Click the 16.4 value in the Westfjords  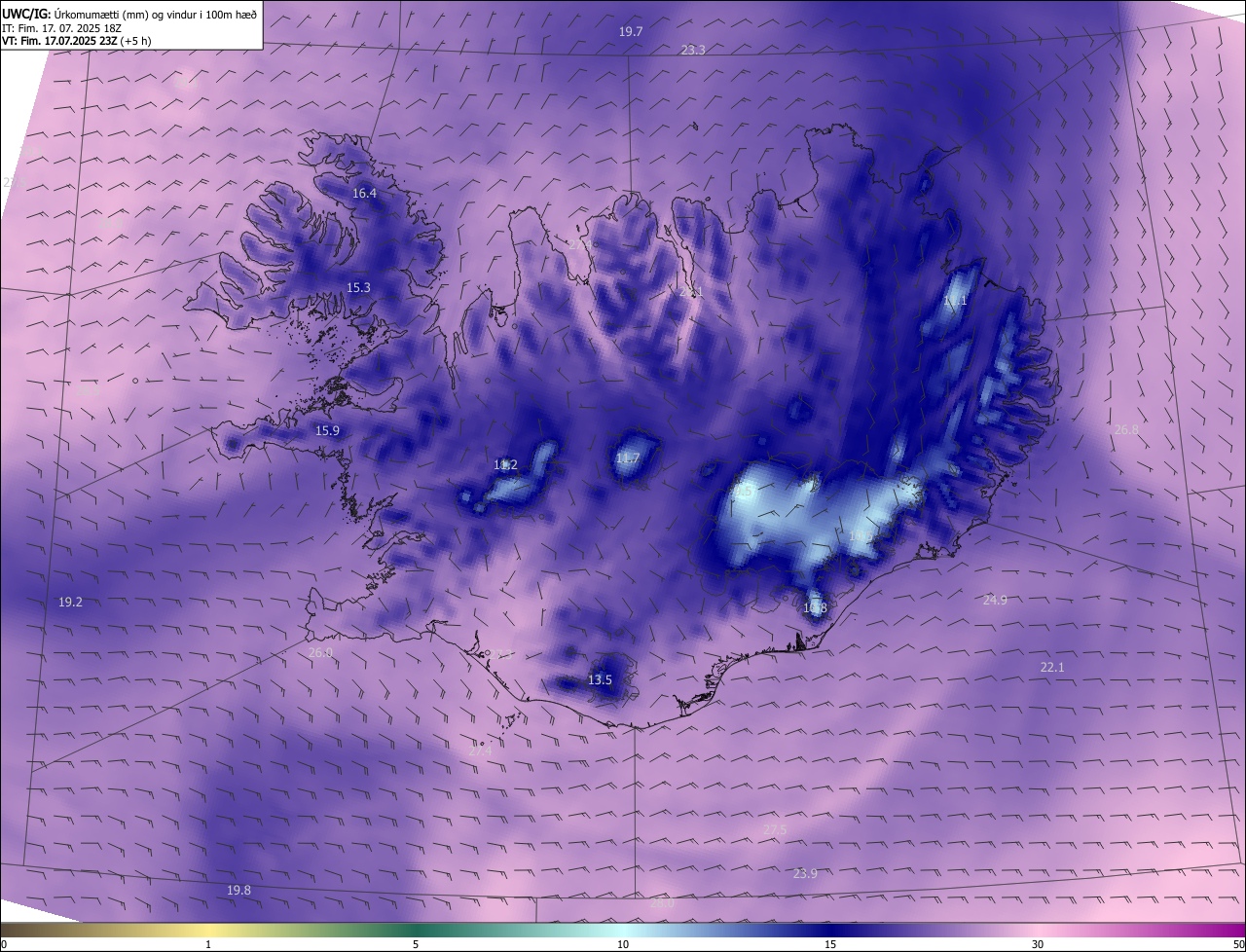(x=364, y=194)
